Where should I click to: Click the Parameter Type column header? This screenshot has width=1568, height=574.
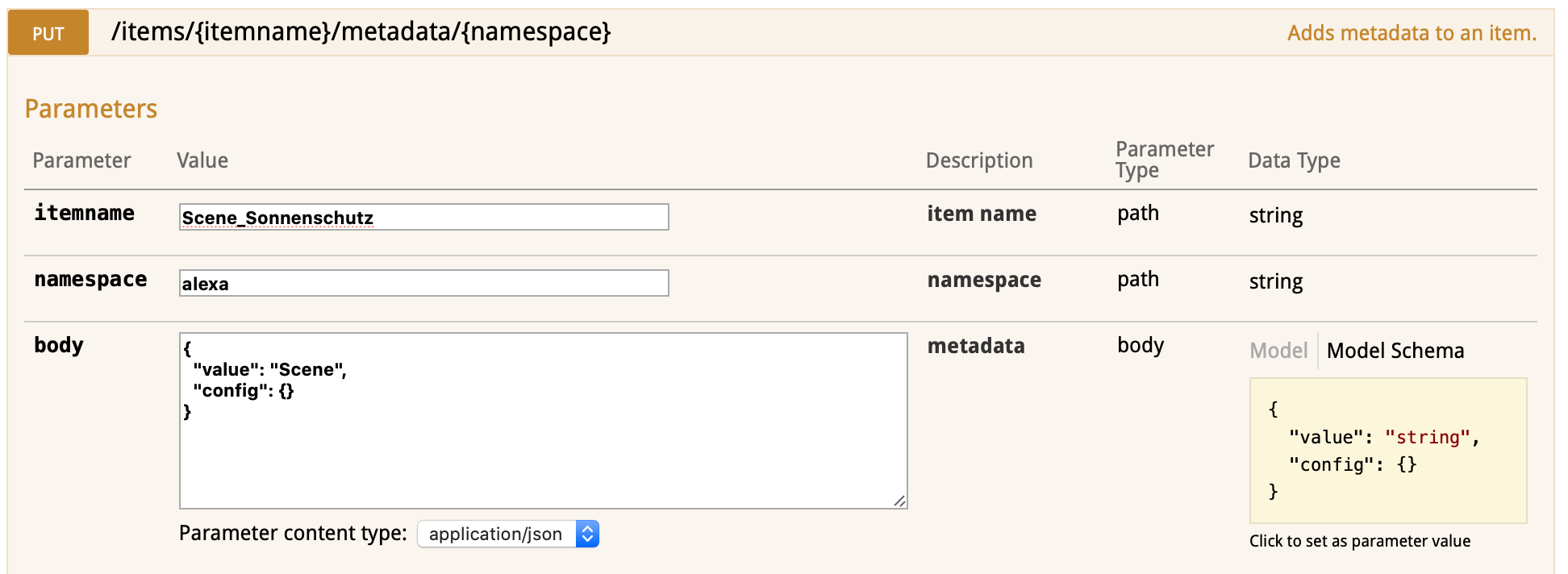click(1164, 160)
